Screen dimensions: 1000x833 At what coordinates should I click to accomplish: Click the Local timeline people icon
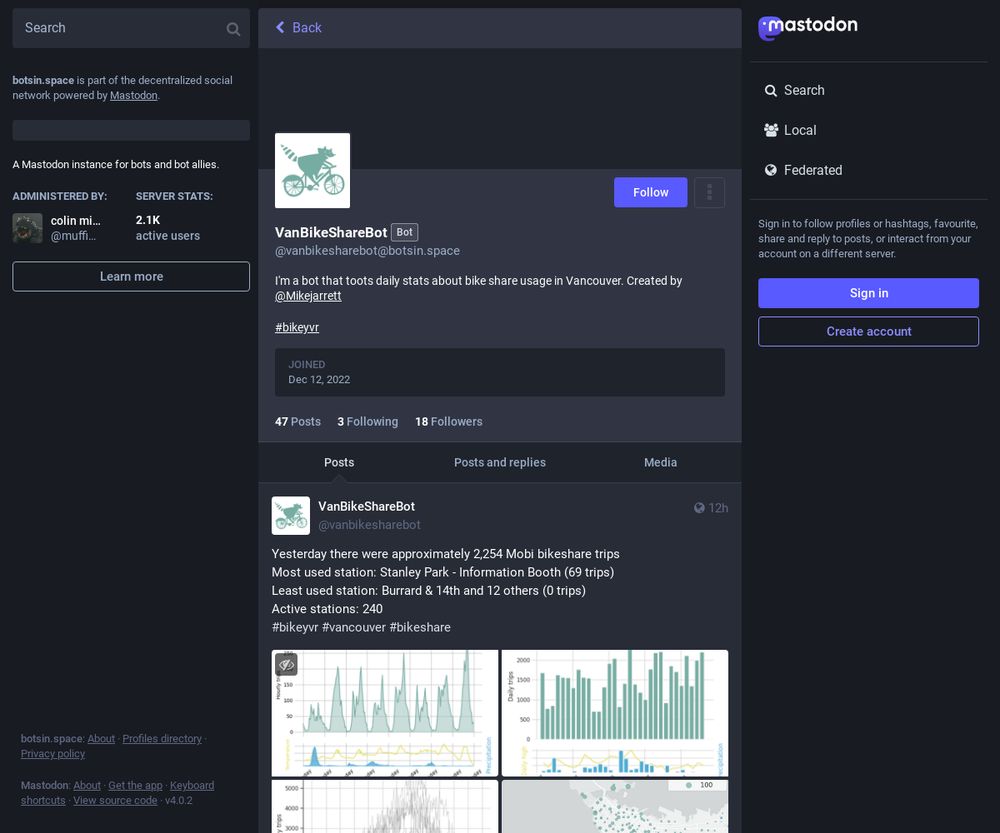[770, 130]
